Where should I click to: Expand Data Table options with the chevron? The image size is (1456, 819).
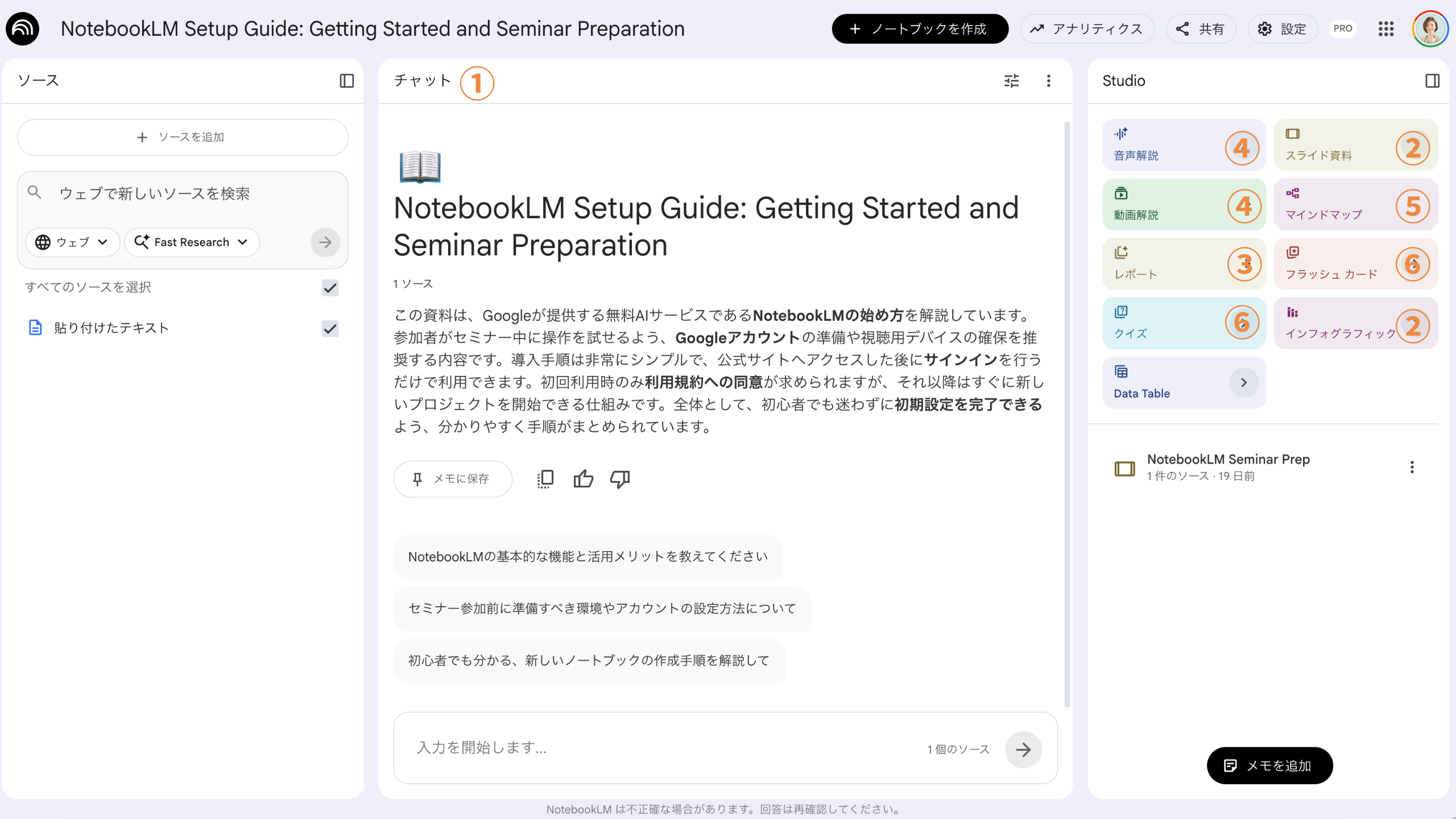[1243, 383]
